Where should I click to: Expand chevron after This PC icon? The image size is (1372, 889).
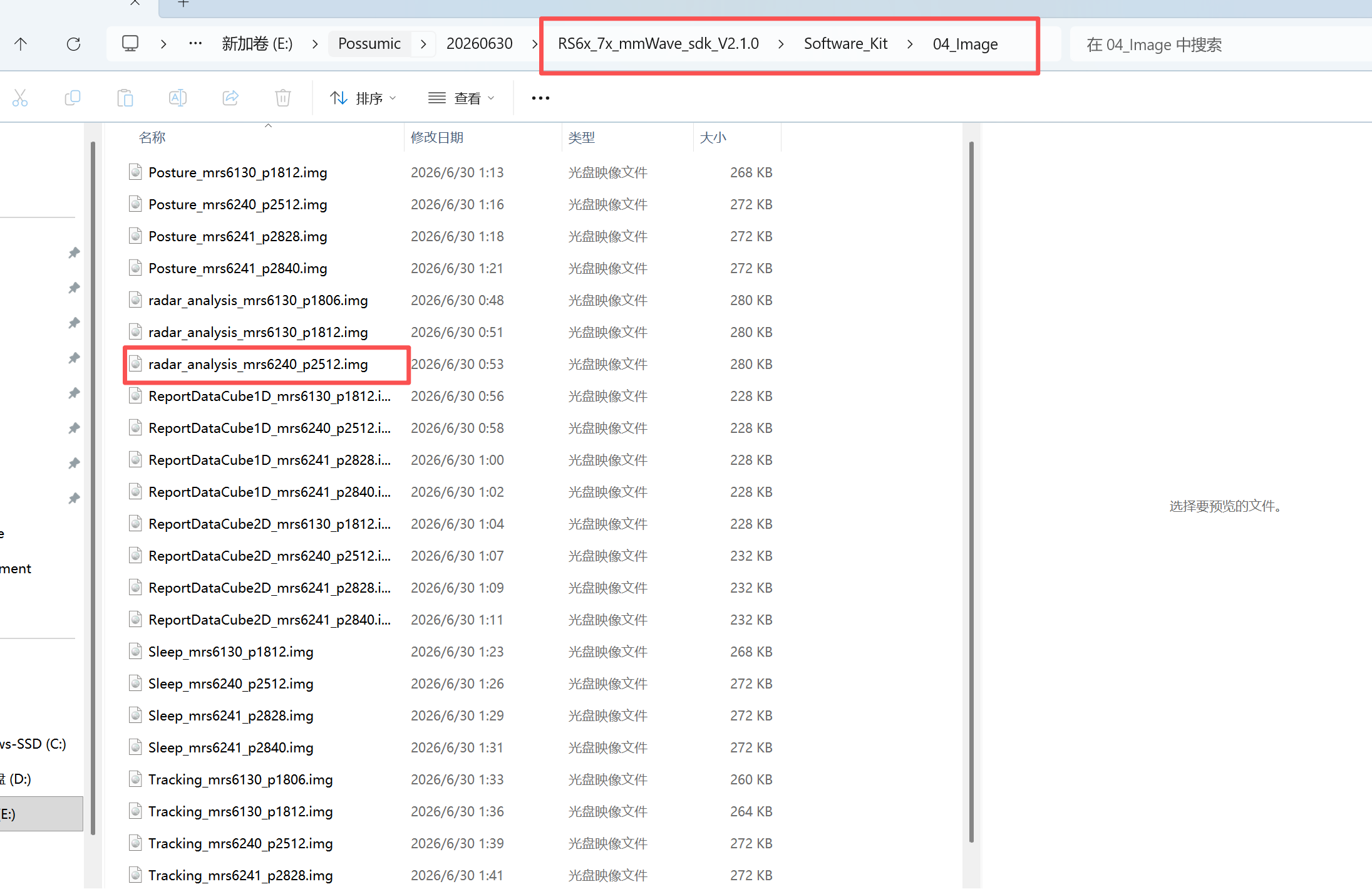163,44
